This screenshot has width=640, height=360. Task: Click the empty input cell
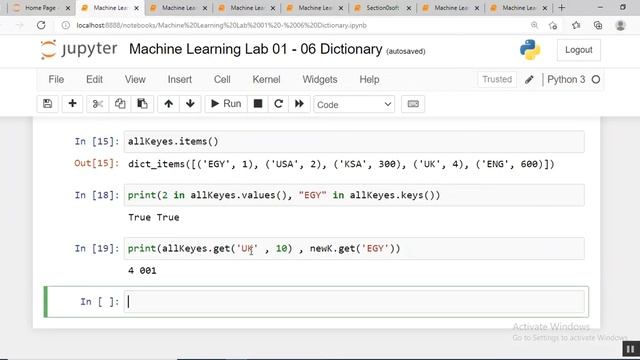point(354,302)
